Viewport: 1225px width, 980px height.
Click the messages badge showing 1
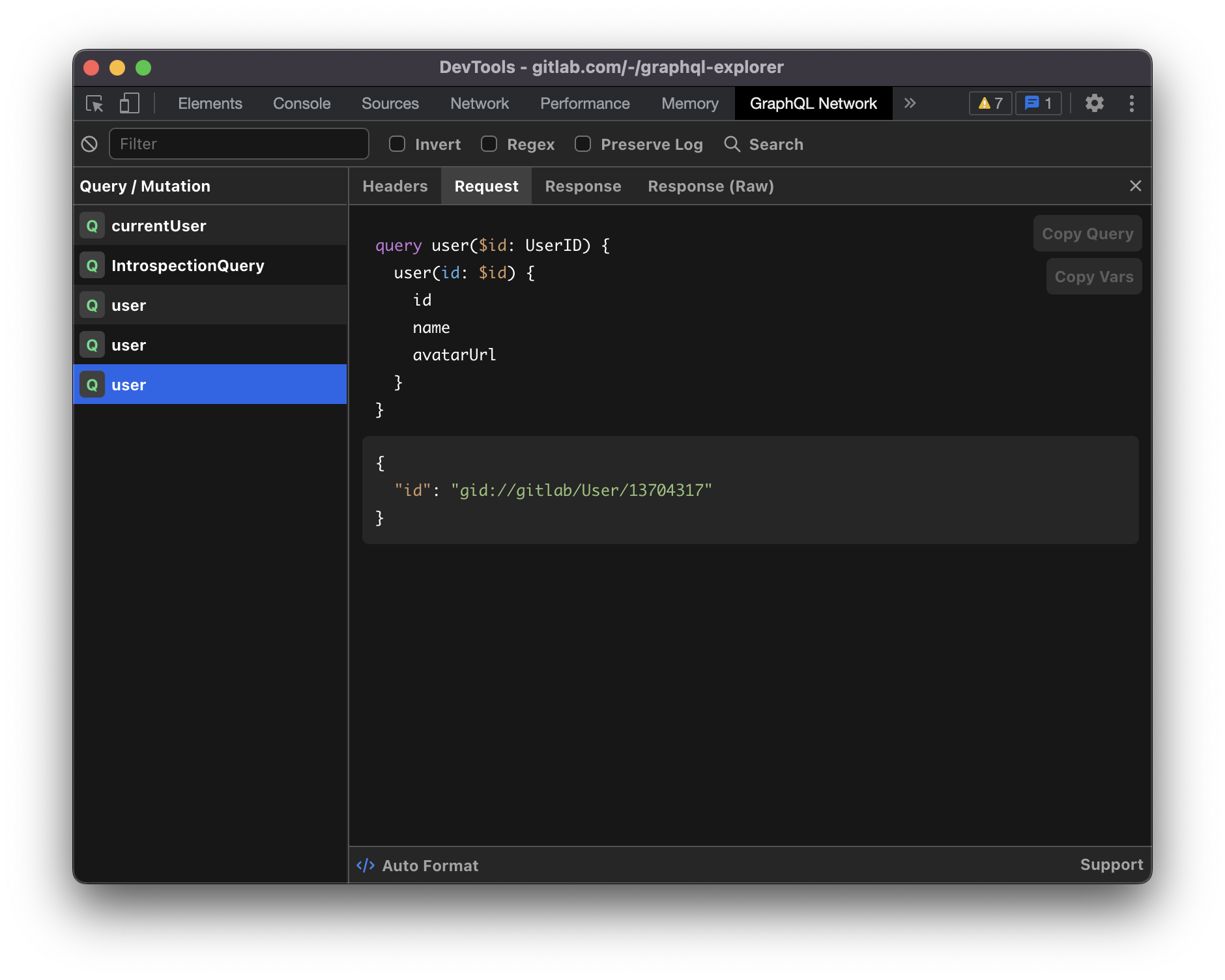click(x=1038, y=104)
